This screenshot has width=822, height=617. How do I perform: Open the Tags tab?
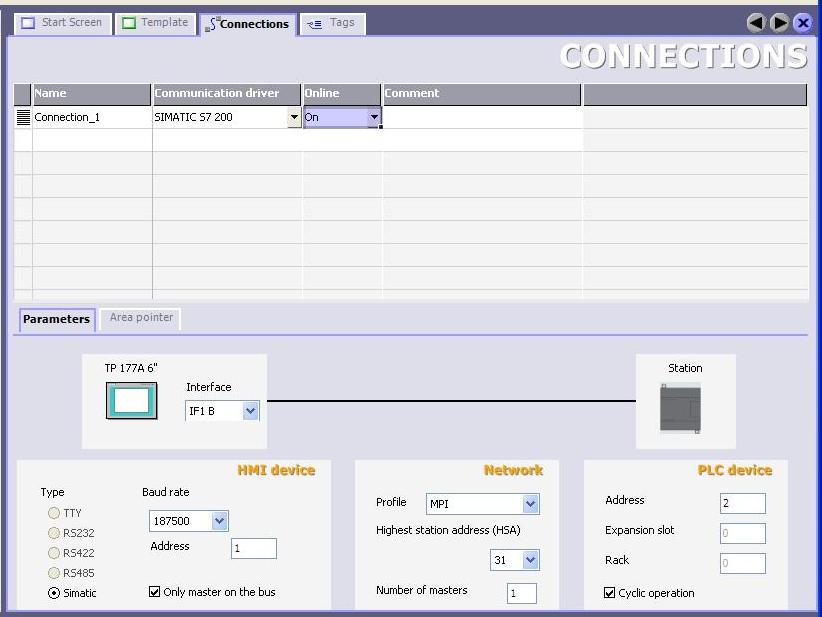(333, 23)
